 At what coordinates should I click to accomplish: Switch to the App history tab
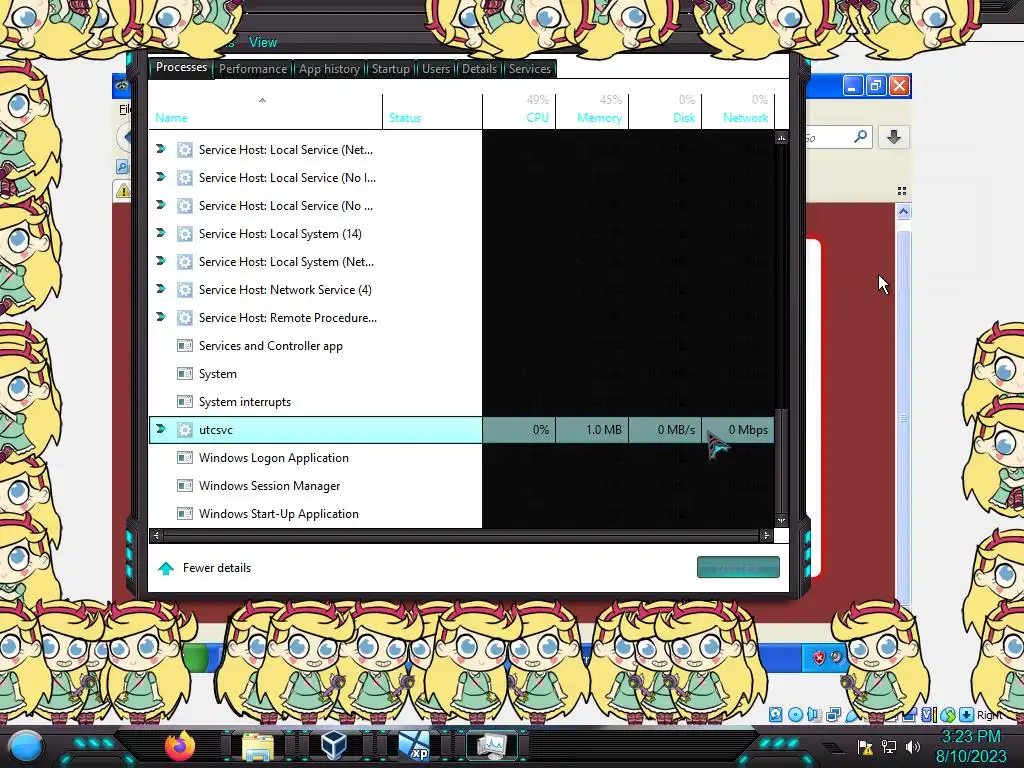[x=329, y=69]
